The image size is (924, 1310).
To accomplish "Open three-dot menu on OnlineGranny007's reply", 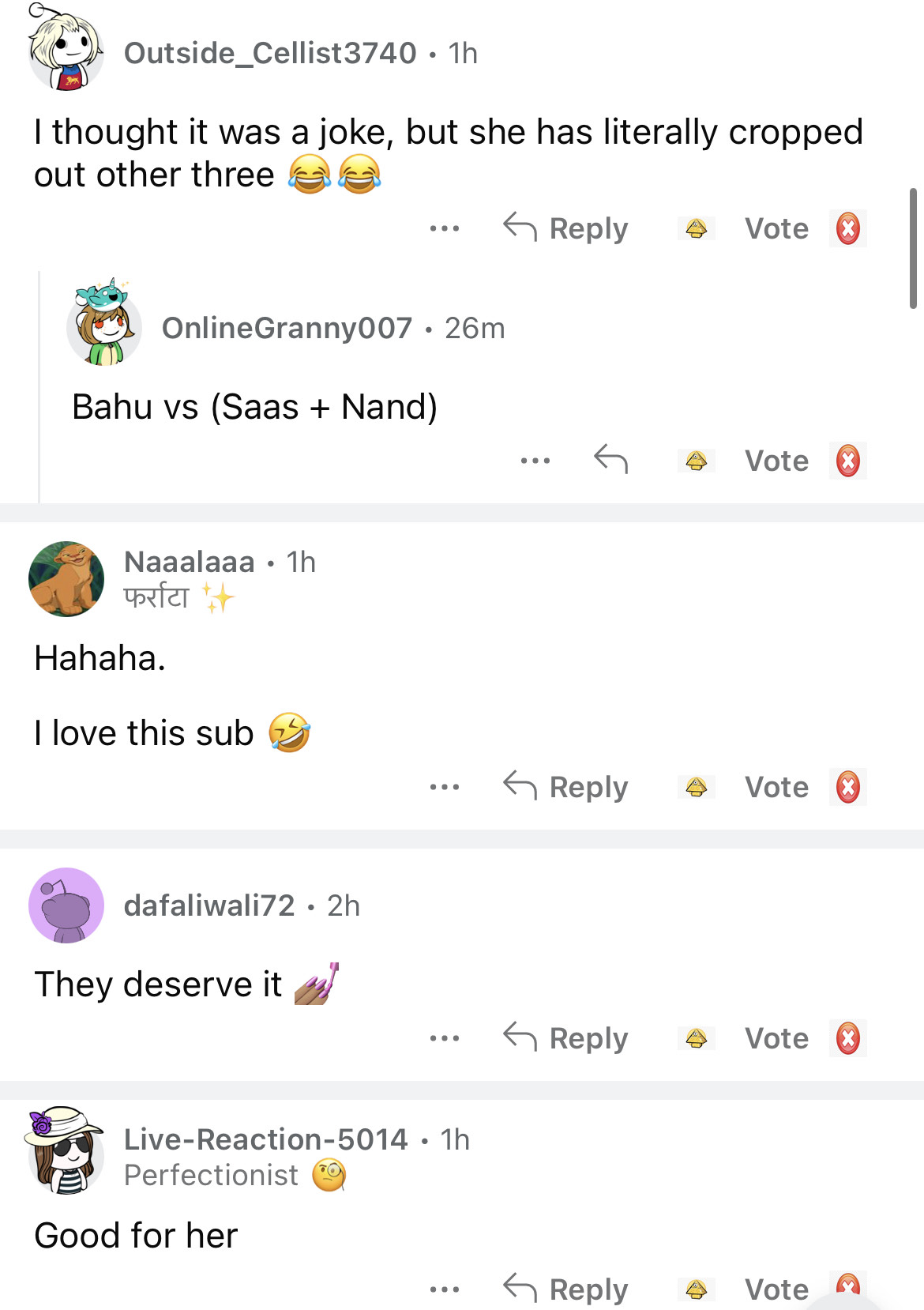I will (535, 461).
